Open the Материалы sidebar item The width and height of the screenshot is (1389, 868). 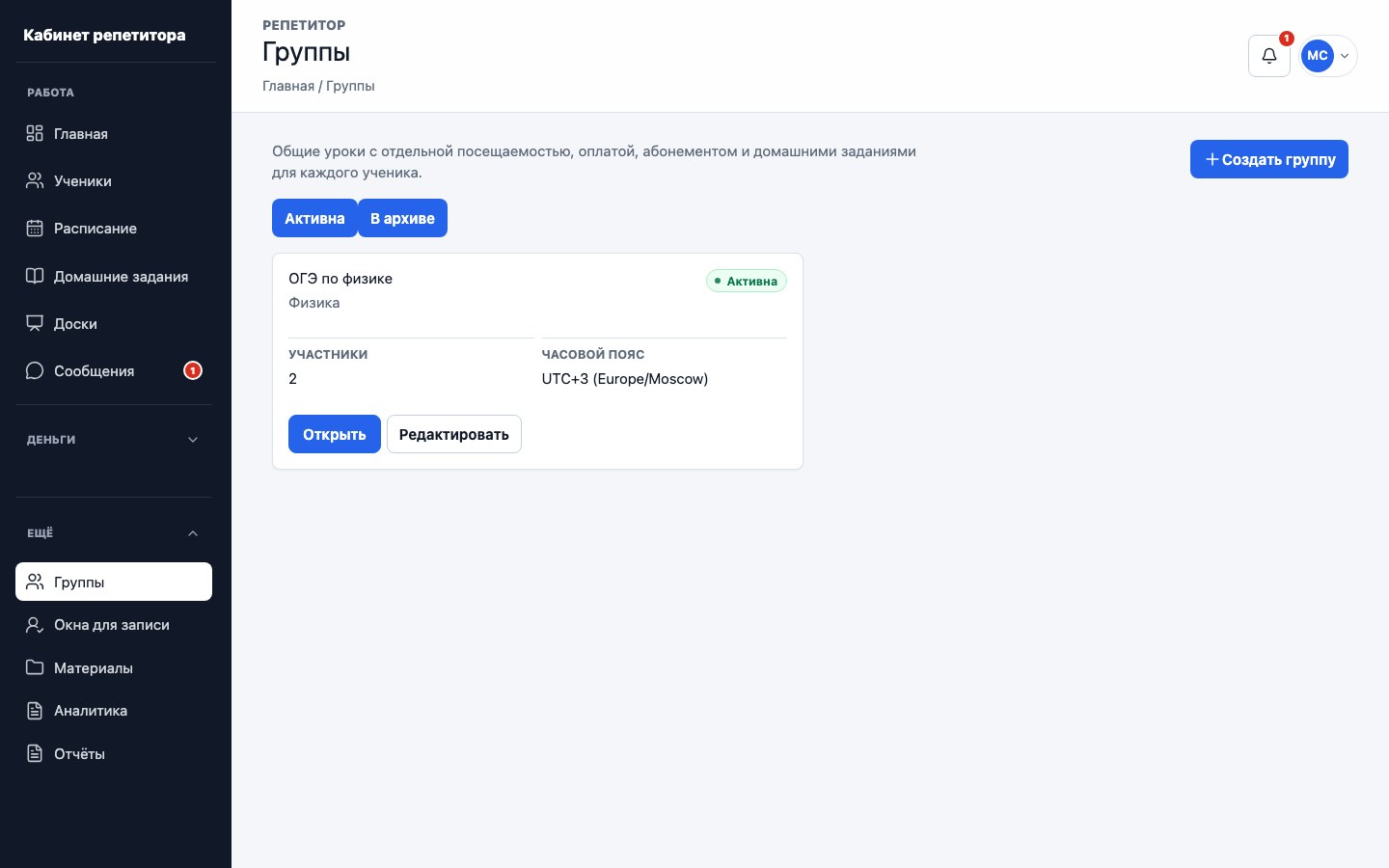point(114,667)
